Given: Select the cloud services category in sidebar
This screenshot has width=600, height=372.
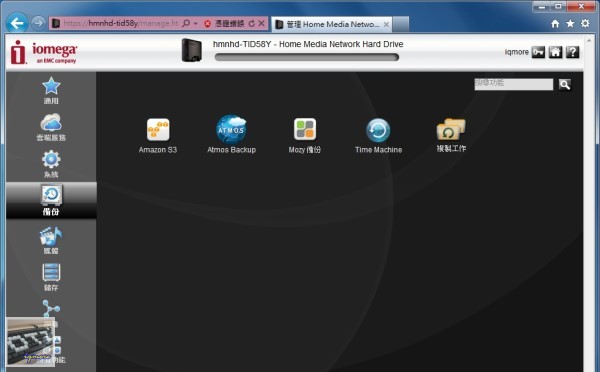Looking at the screenshot, I should pos(51,127).
